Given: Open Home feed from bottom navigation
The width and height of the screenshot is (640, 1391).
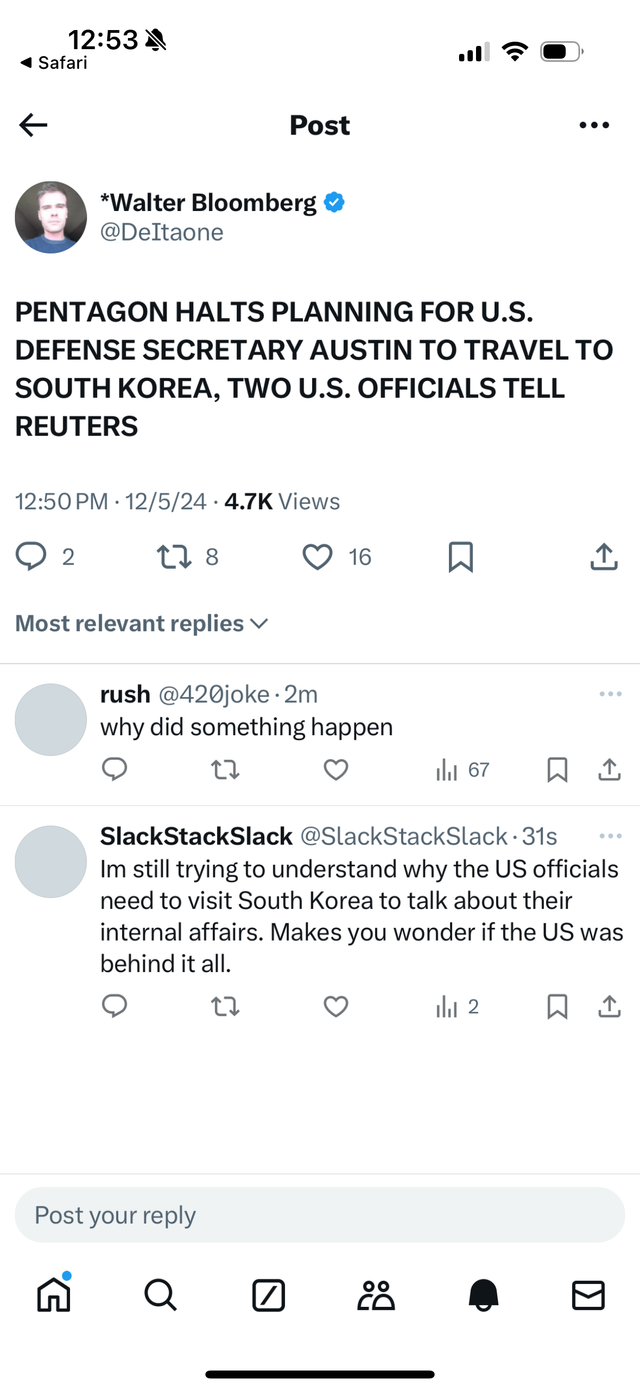Looking at the screenshot, I should (53, 1293).
